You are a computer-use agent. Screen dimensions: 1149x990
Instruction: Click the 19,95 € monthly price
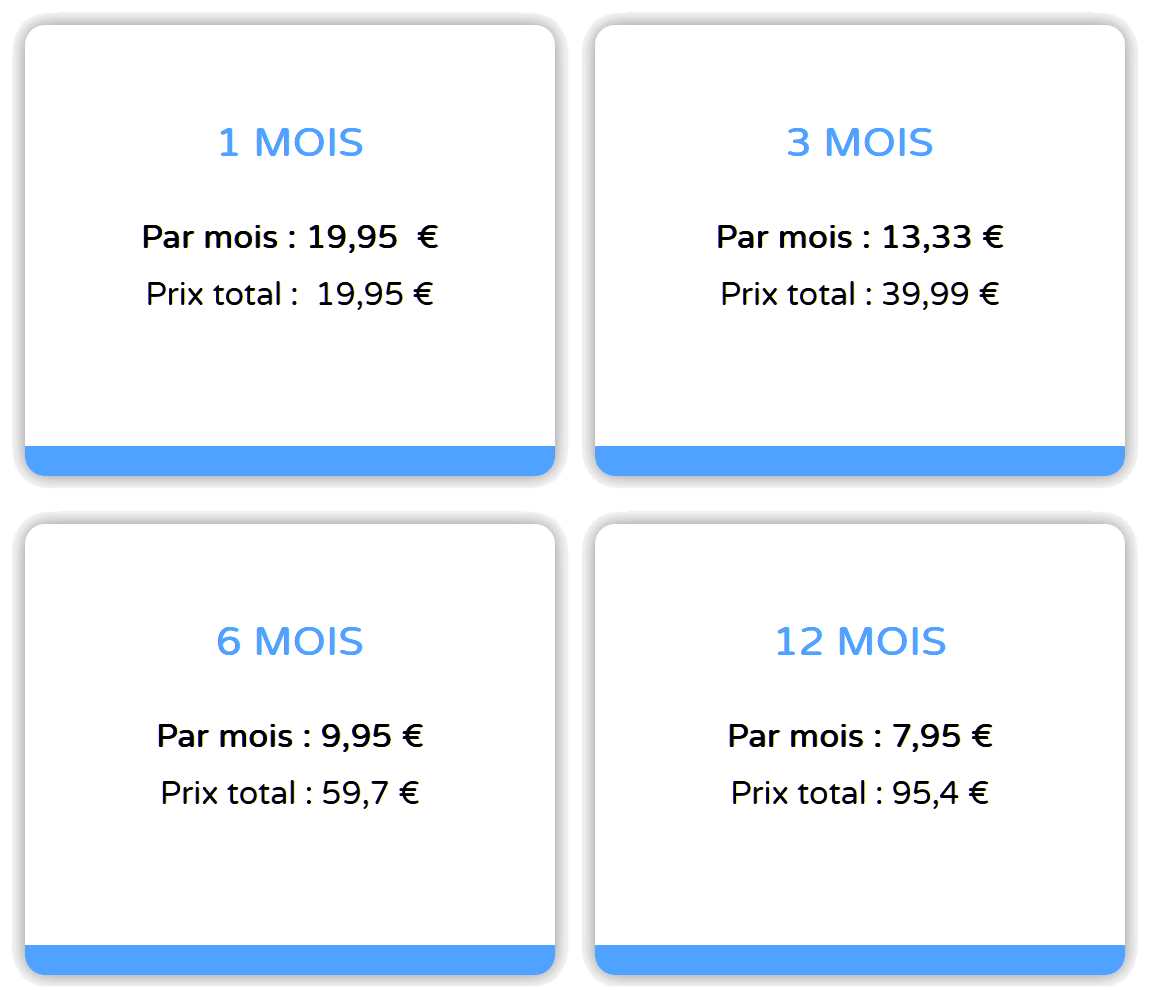[290, 237]
